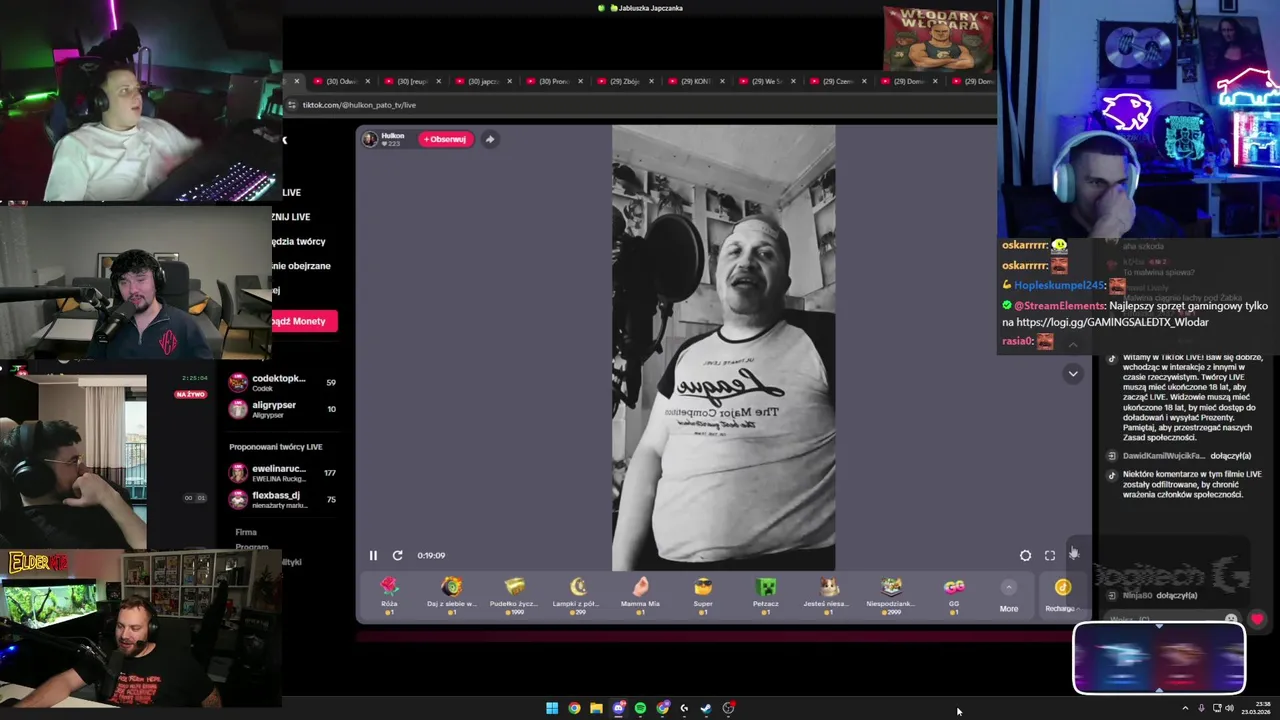Close the "(30) Odwi" browser tab

[x=368, y=81]
